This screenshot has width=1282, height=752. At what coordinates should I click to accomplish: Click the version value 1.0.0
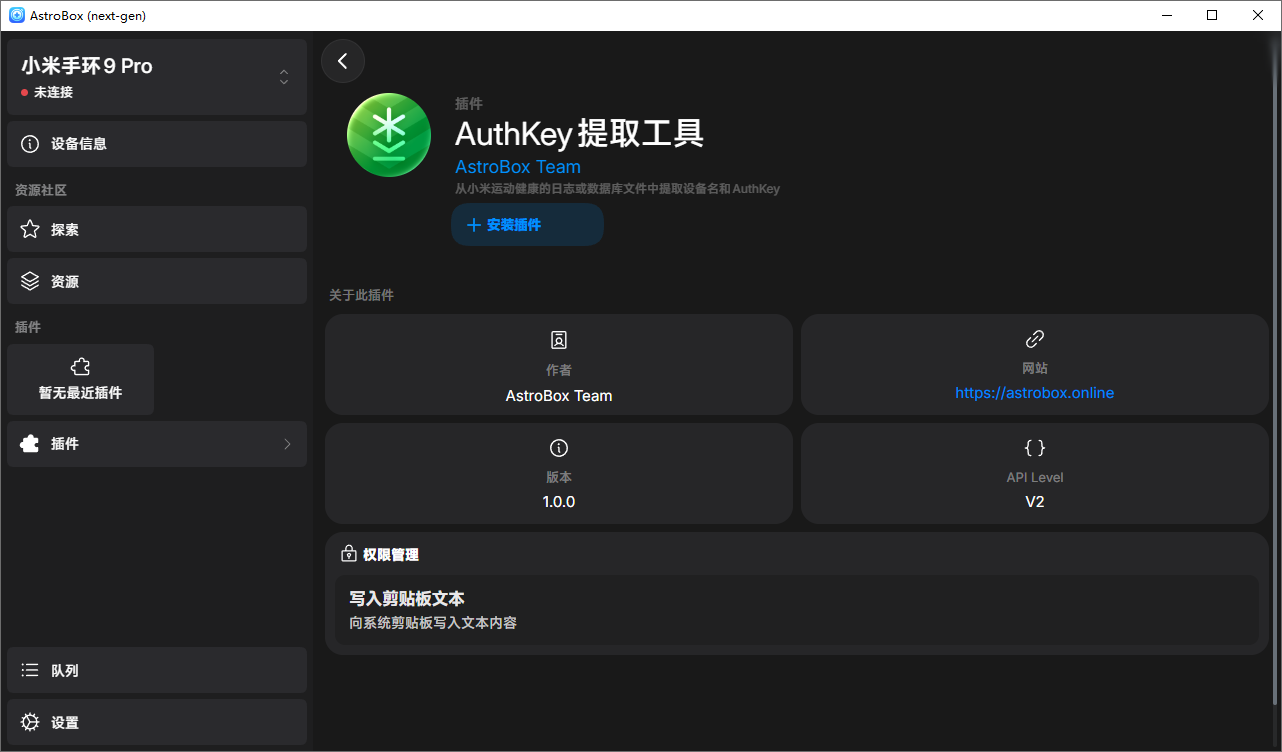pos(559,502)
